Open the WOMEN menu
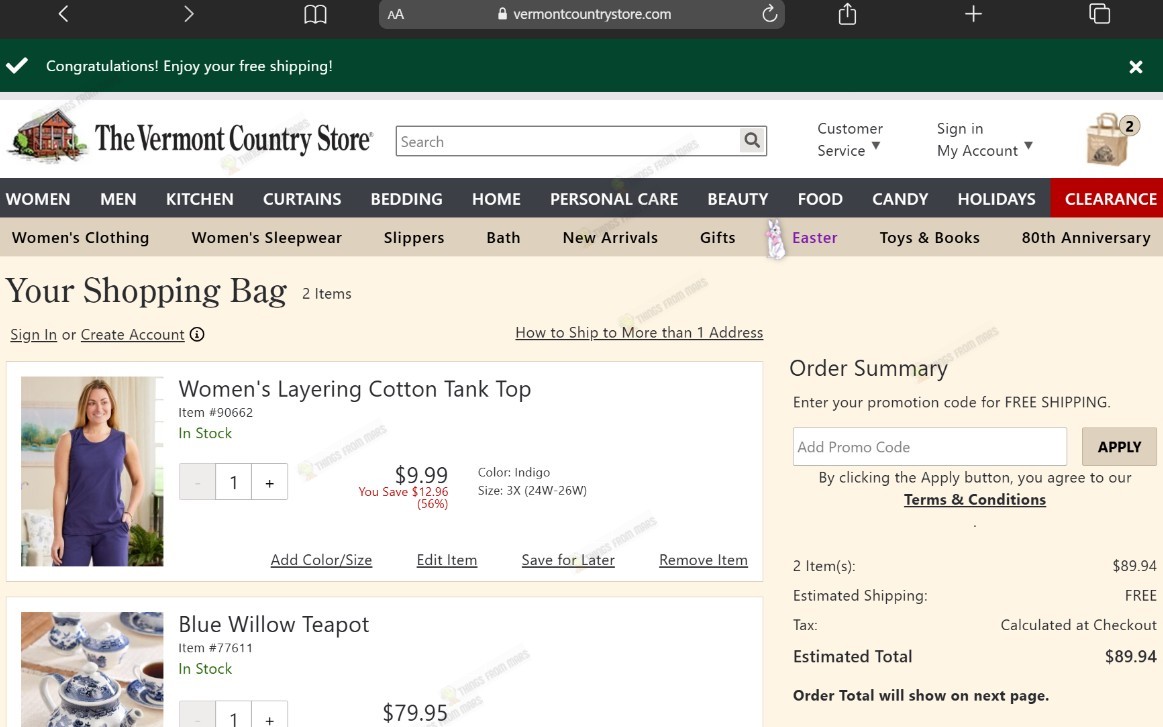1163x727 pixels. pos(38,199)
